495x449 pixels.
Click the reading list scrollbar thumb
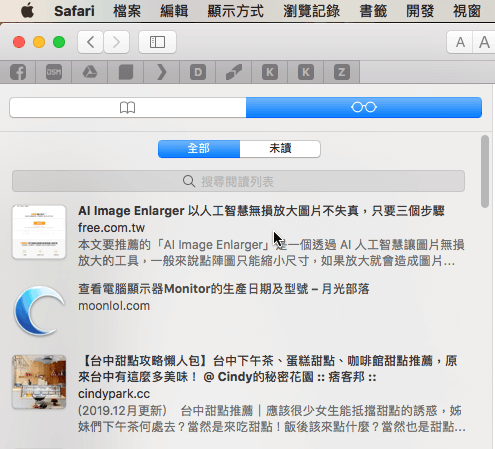coord(485,172)
